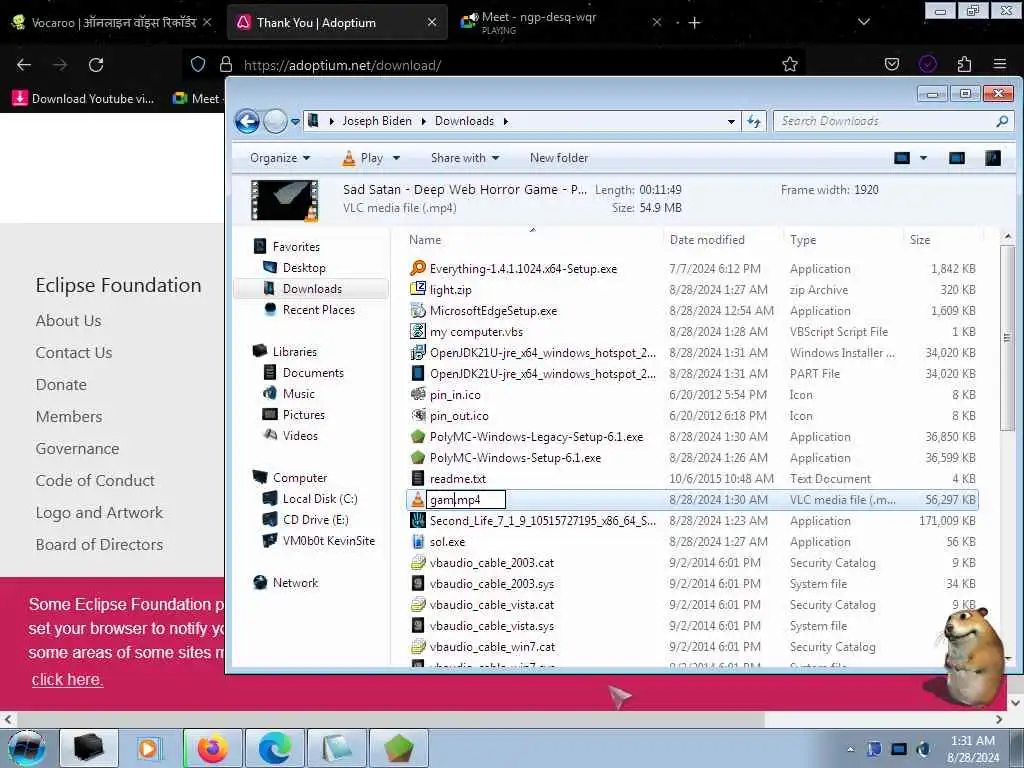Image resolution: width=1024 pixels, height=768 pixels.
Task: Click the Explorer vertical scrollbar thumb
Action: (1007, 338)
